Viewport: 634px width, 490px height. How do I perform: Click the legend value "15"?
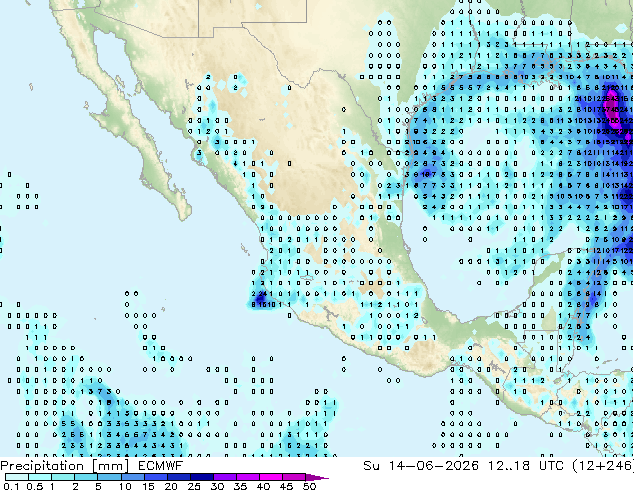point(148,486)
